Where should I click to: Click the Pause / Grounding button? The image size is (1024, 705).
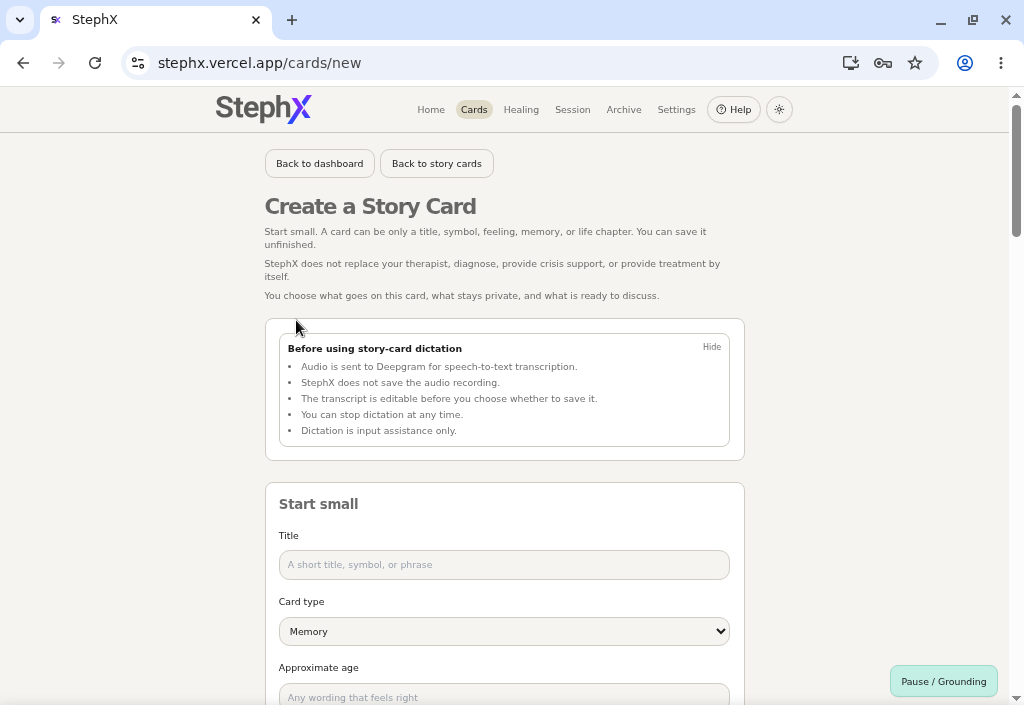(944, 682)
